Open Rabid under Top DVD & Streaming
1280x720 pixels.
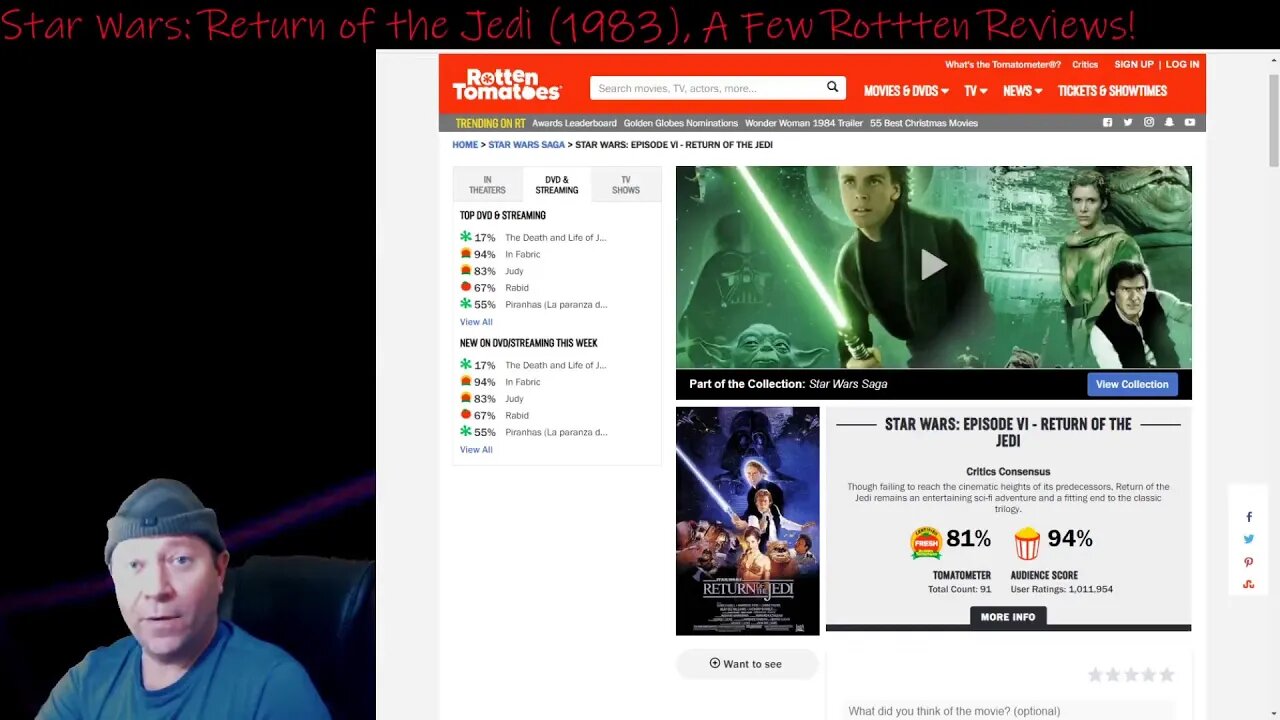pyautogui.click(x=516, y=288)
